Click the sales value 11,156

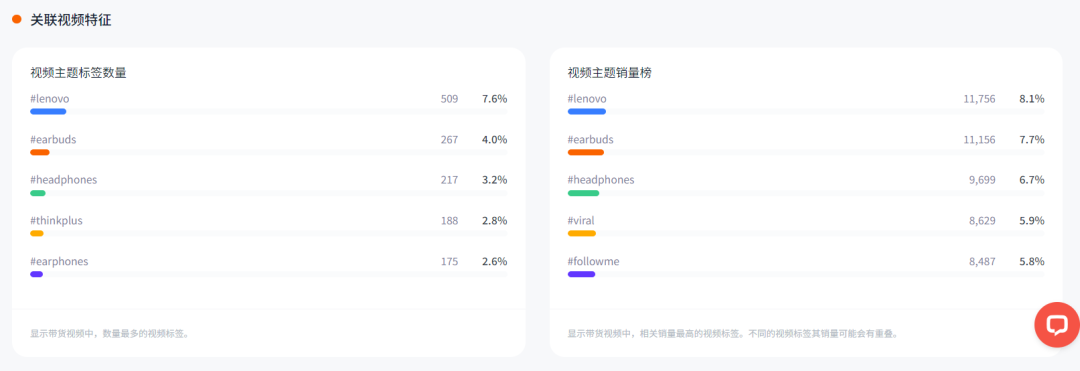tap(979, 140)
